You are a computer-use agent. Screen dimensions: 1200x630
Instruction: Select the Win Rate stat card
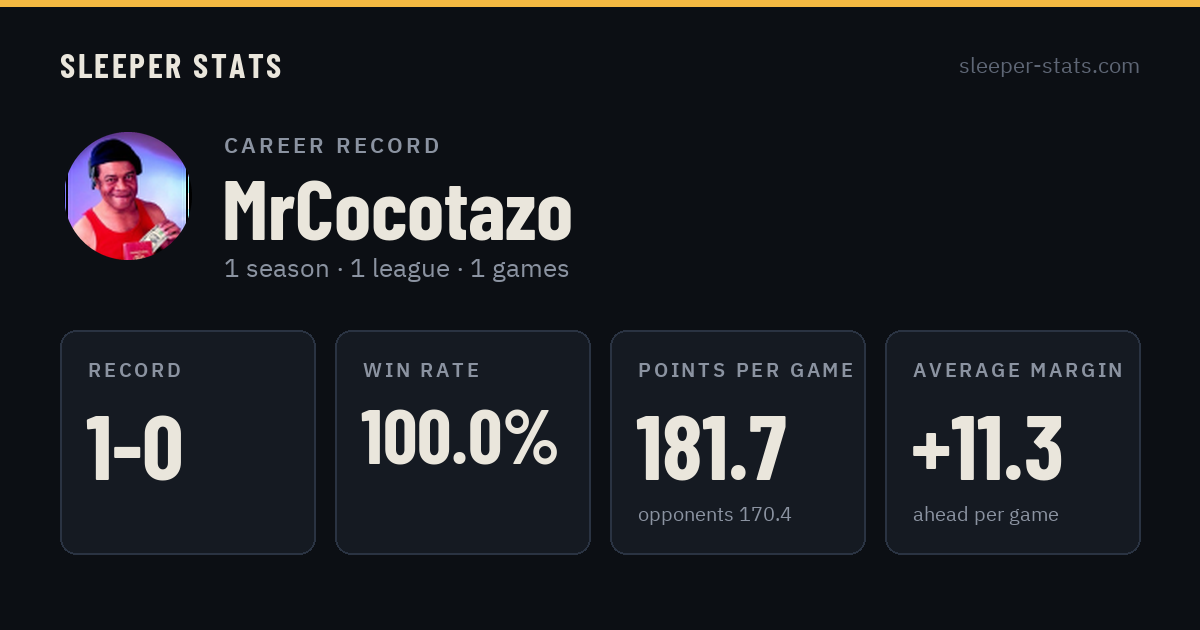pos(463,442)
